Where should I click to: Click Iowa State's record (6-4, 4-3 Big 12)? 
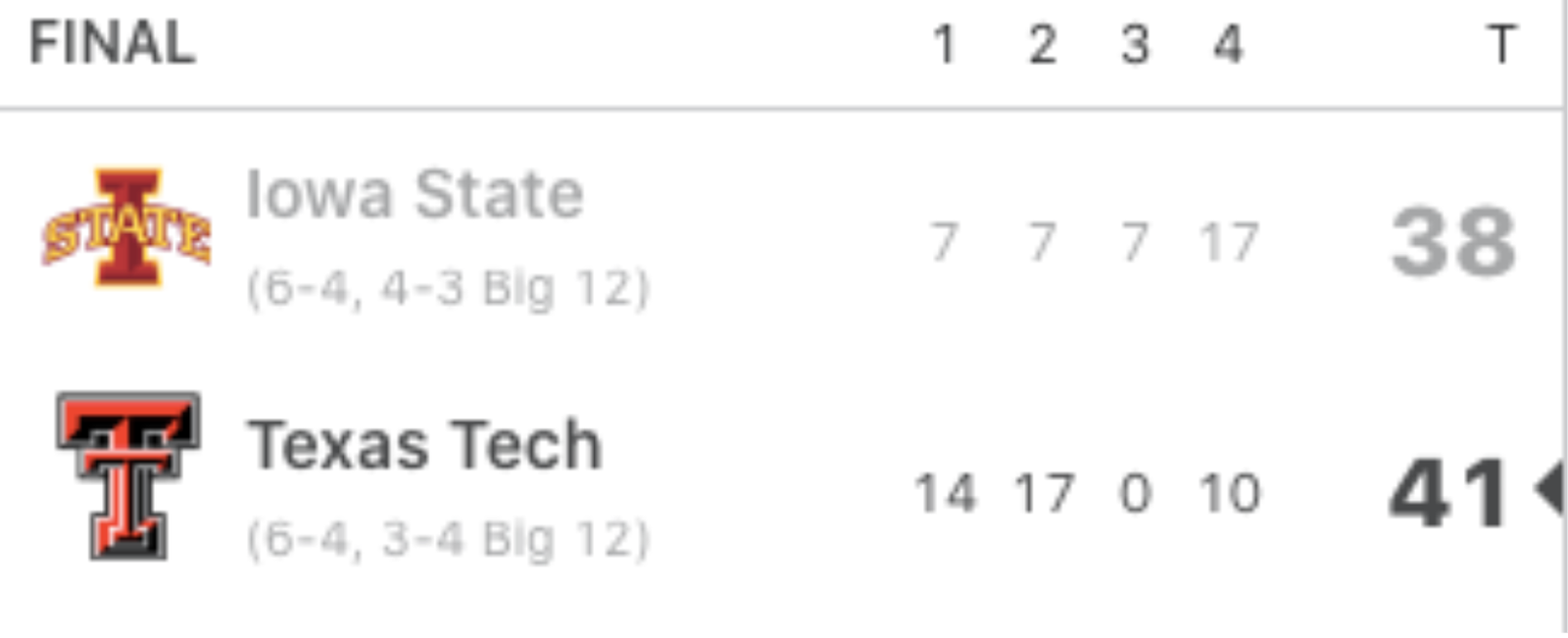pyautogui.click(x=448, y=288)
